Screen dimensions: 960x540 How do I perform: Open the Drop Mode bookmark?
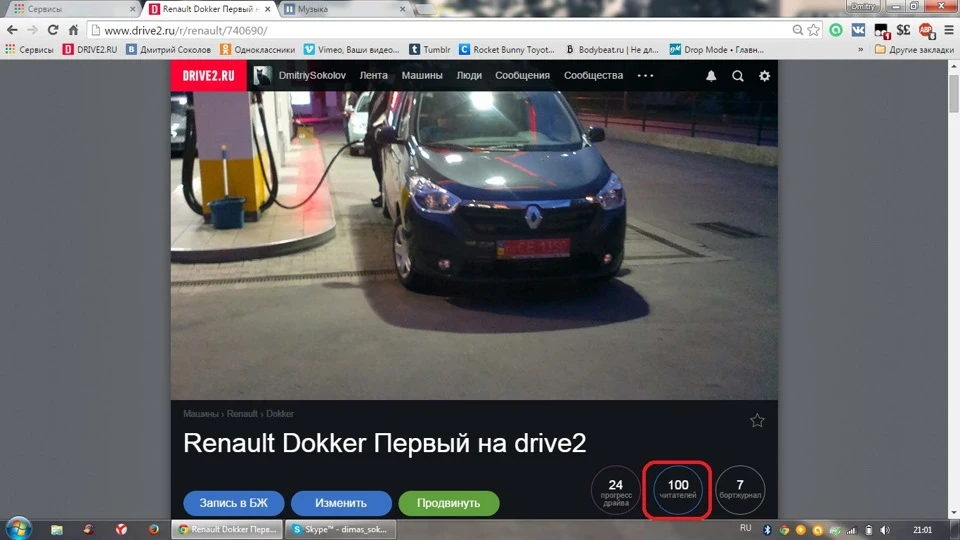pos(717,50)
